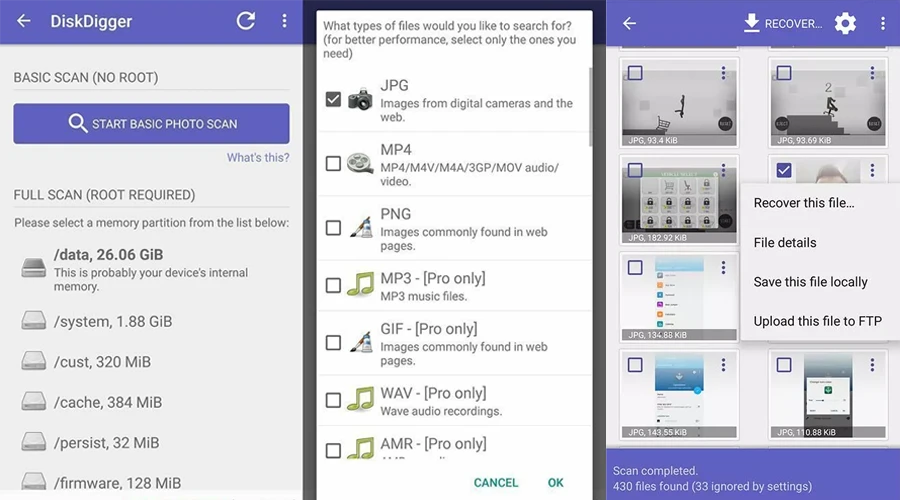
Task: Open the 110.88 KiB JPG thumbnail
Action: pyautogui.click(x=828, y=394)
